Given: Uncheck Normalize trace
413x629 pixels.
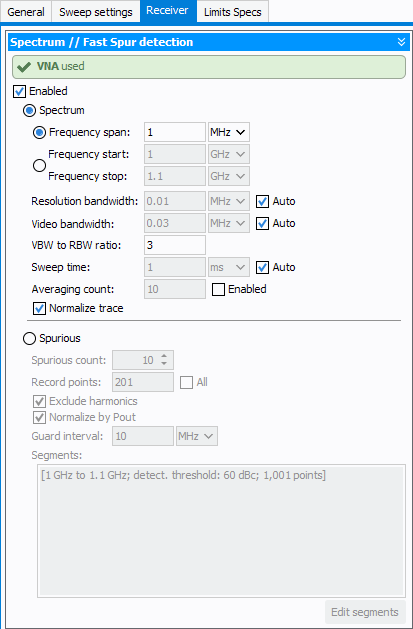Looking at the screenshot, I should pyautogui.click(x=39, y=308).
